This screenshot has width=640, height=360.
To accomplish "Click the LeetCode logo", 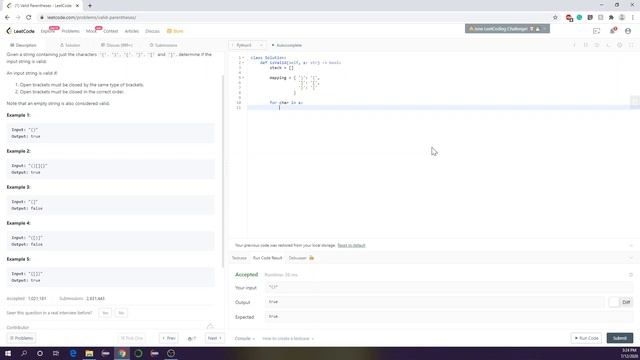I will coord(20,31).
